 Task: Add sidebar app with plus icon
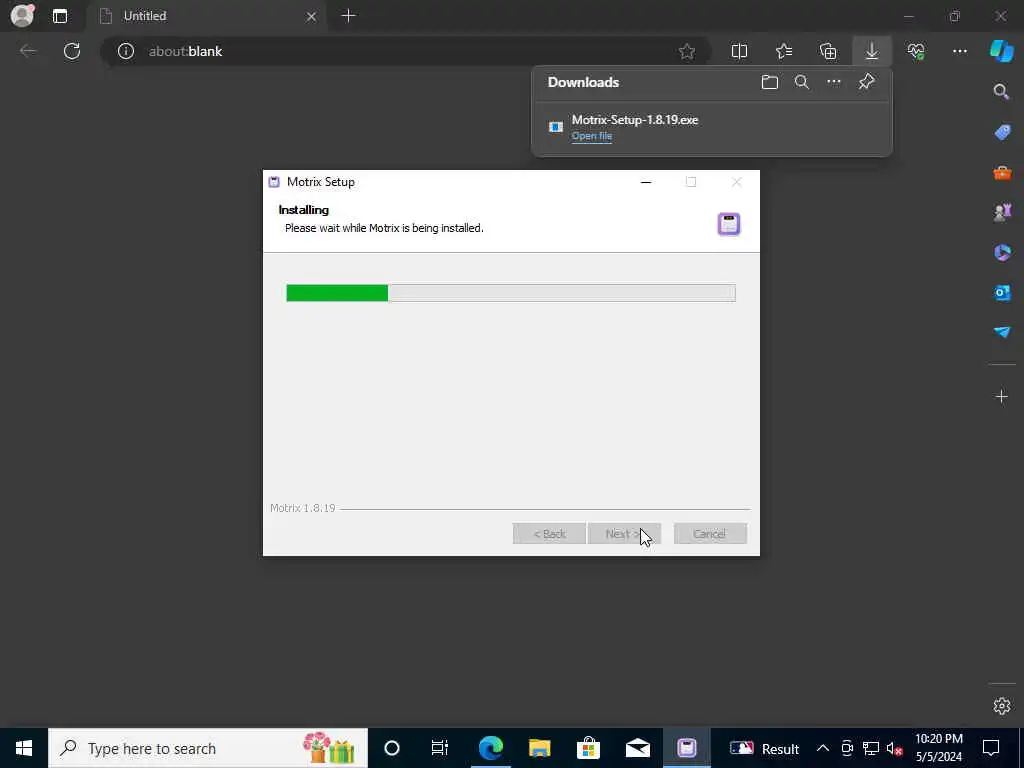[1001, 396]
